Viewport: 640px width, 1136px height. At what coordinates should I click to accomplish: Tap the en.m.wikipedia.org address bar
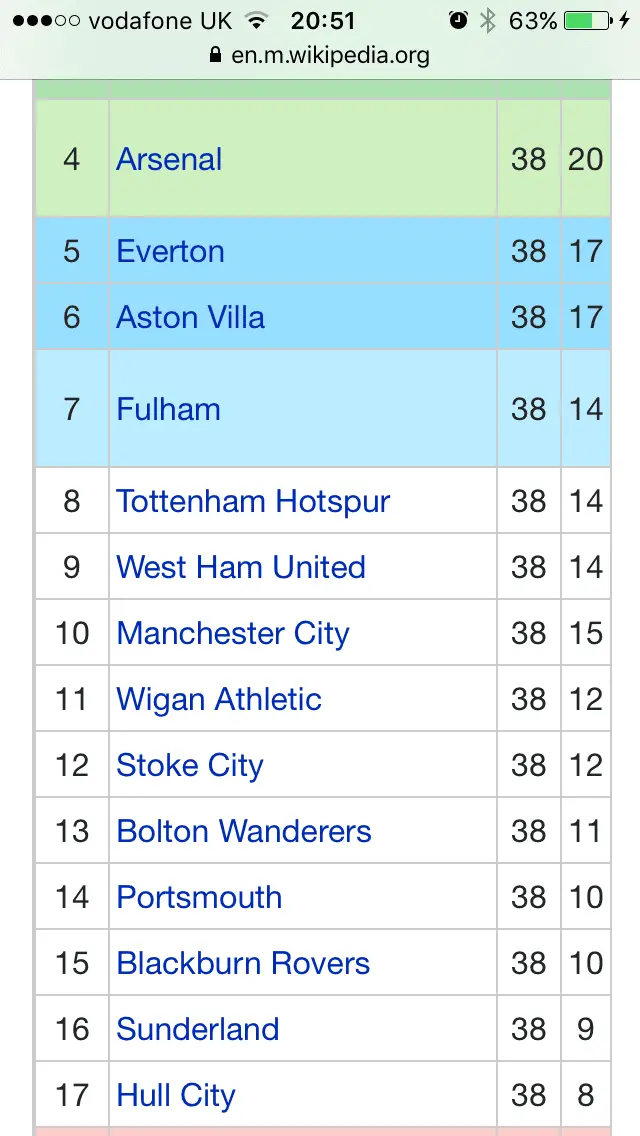(330, 55)
